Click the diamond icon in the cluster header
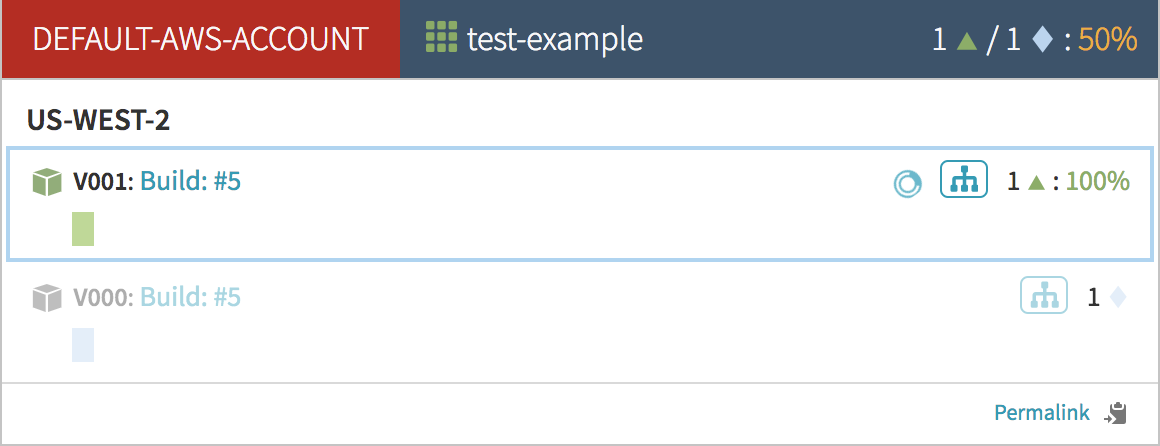1160x446 pixels. pyautogui.click(x=1042, y=40)
